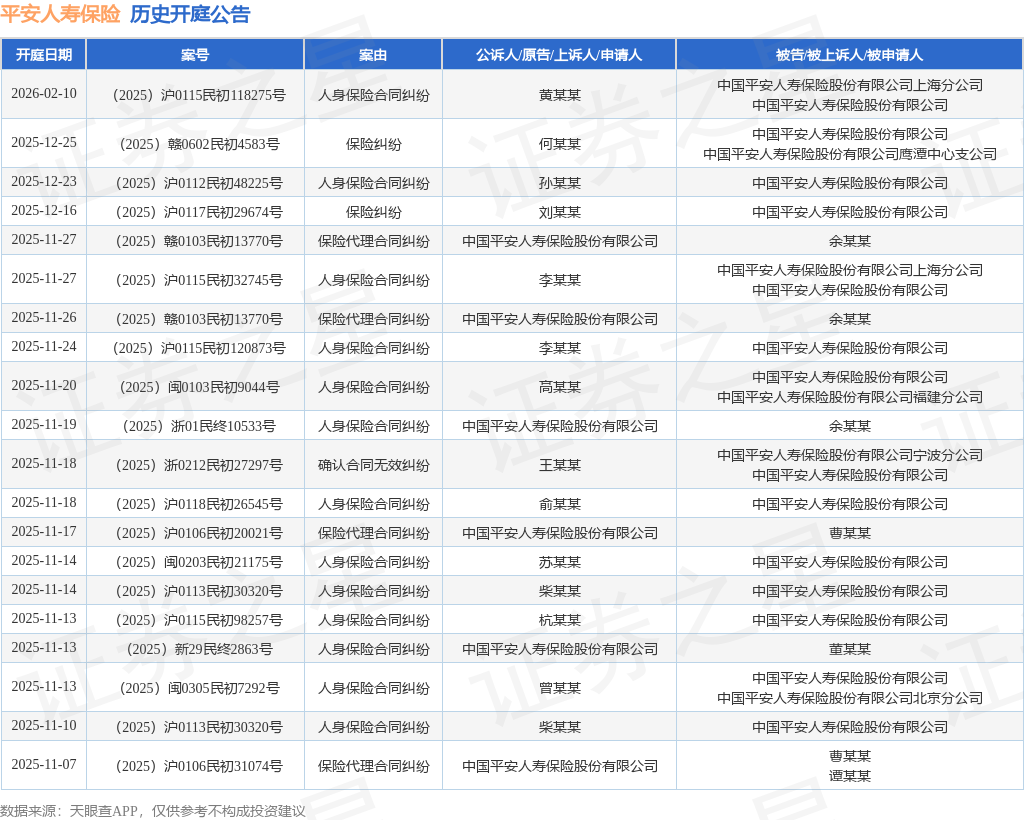This screenshot has height=820, width=1024.
Task: Click case number (2025)浙01民终10533号
Action: pyautogui.click(x=199, y=426)
